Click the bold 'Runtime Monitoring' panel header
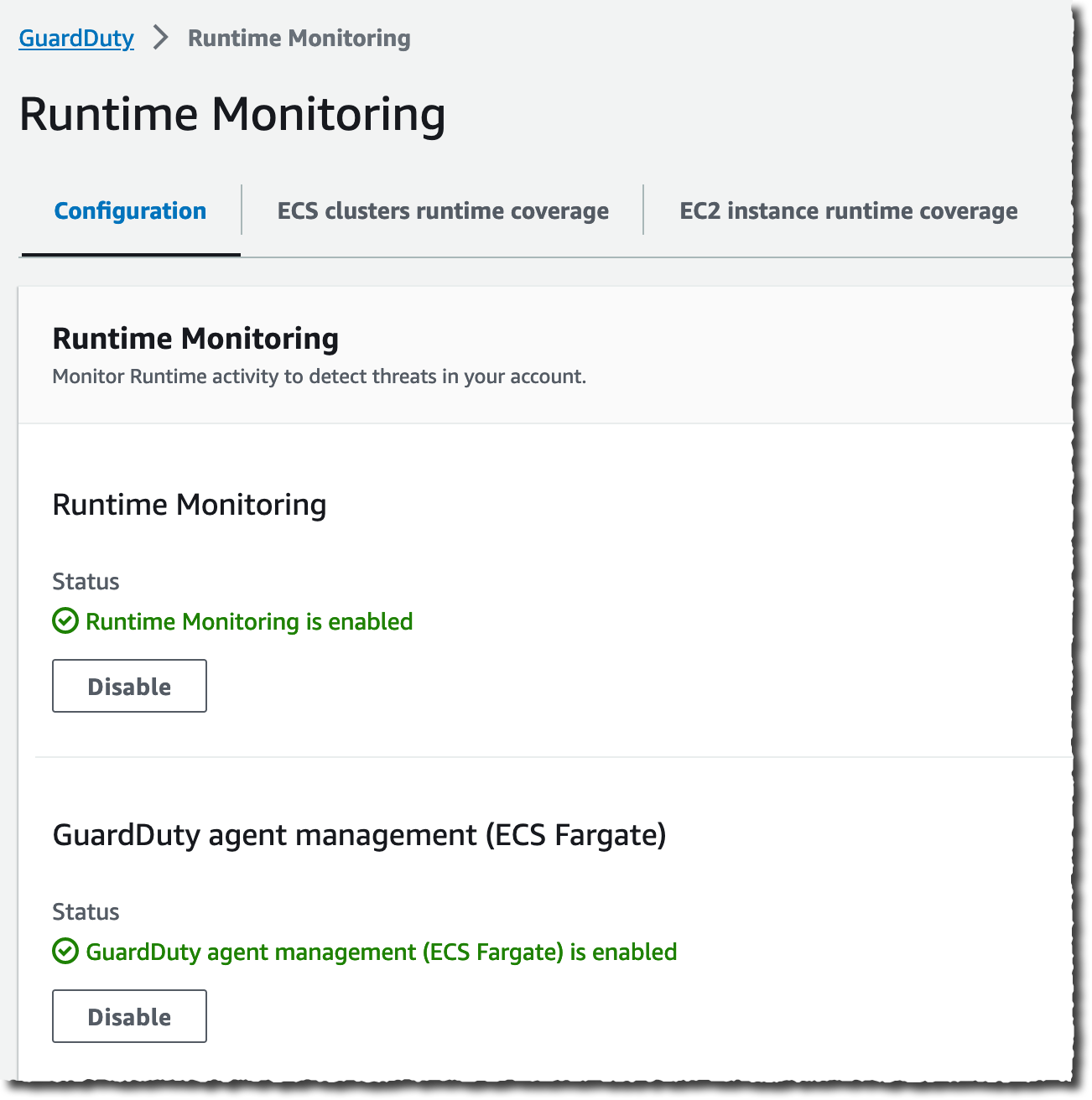This screenshot has height=1100, width=1092. (x=196, y=339)
